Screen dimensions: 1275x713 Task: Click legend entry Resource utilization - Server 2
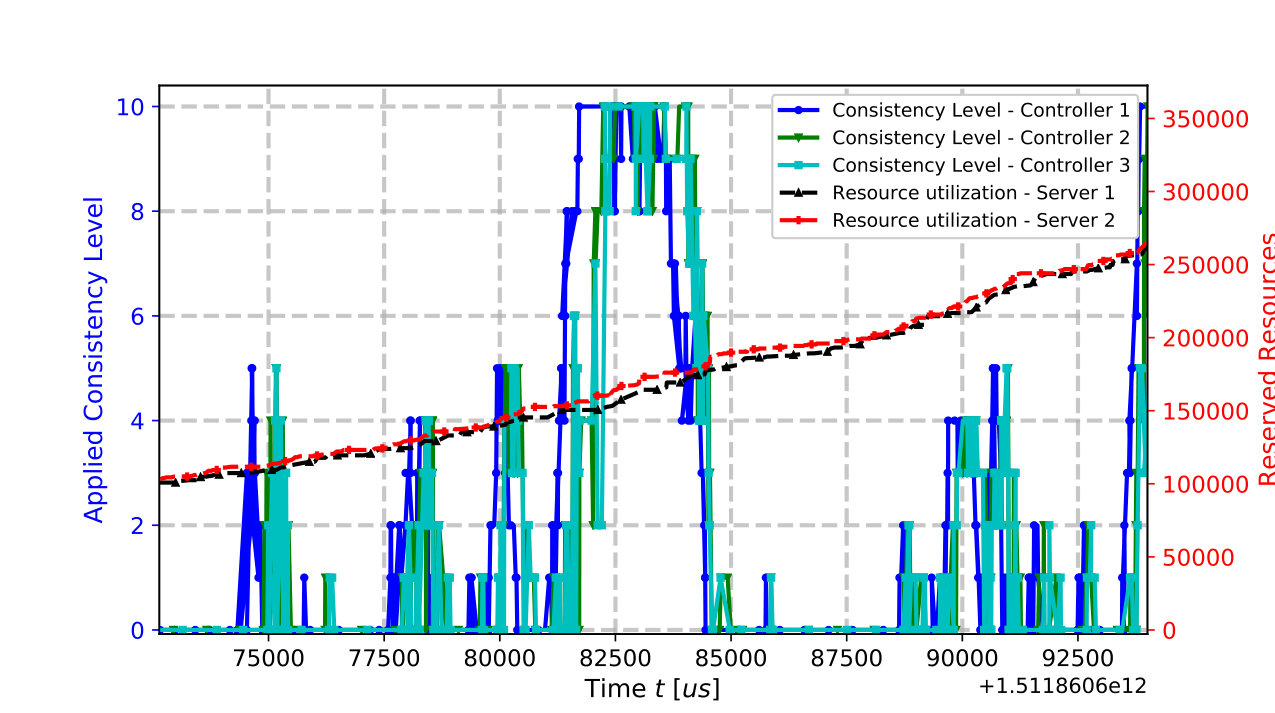coord(973,221)
